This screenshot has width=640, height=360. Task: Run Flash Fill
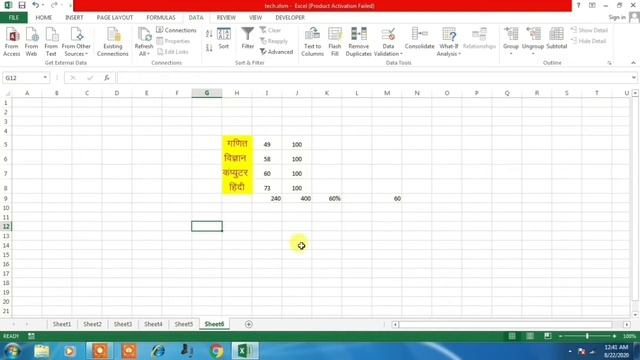335,42
